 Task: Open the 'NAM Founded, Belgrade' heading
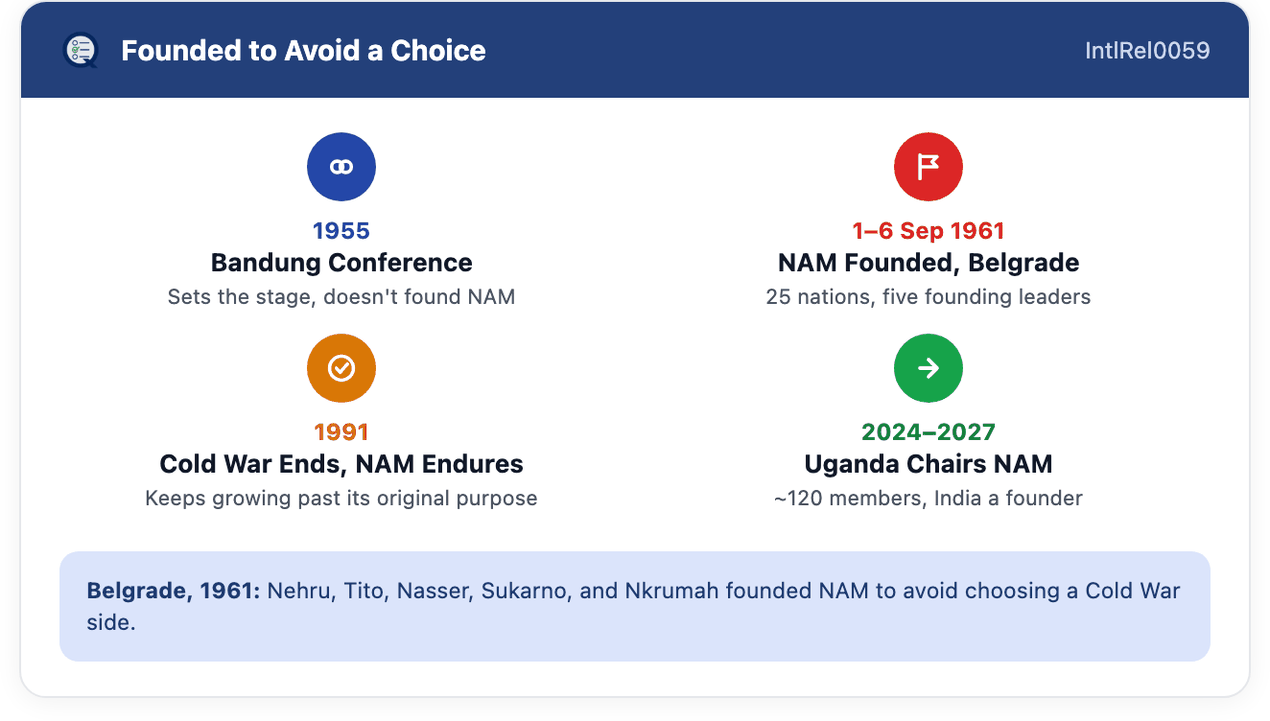(x=928, y=263)
